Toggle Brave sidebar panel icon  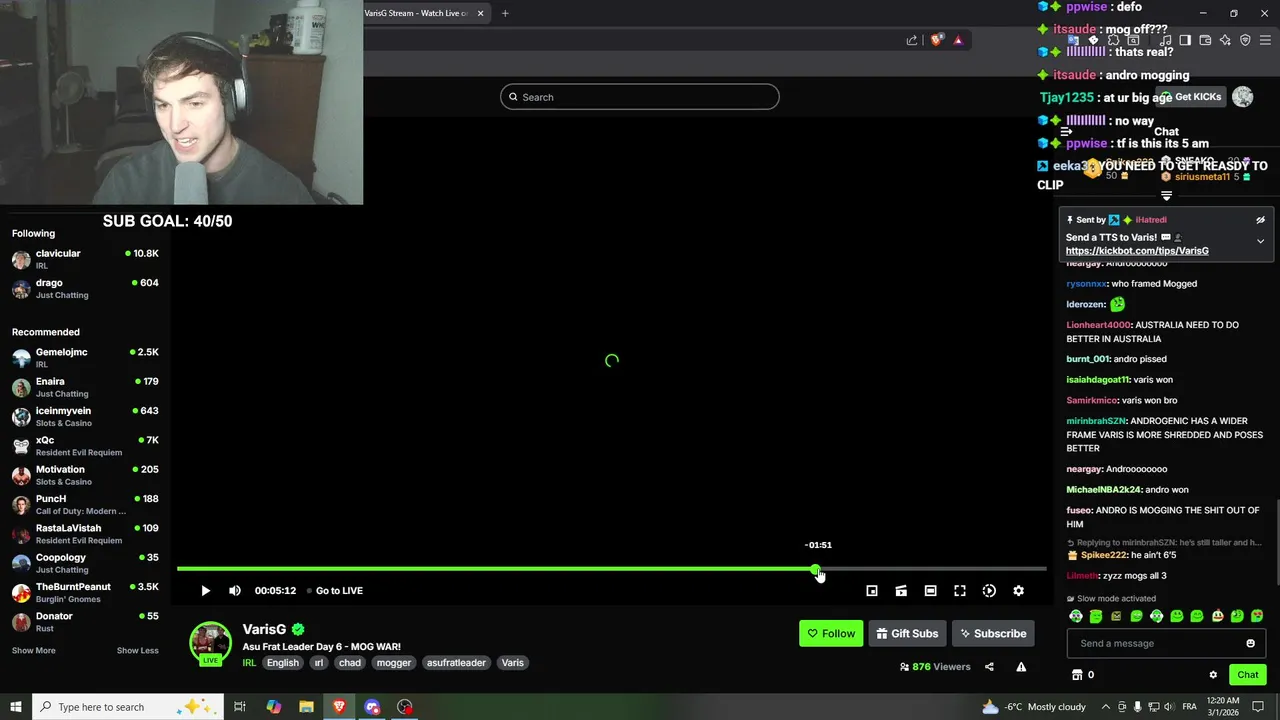click(x=1185, y=40)
